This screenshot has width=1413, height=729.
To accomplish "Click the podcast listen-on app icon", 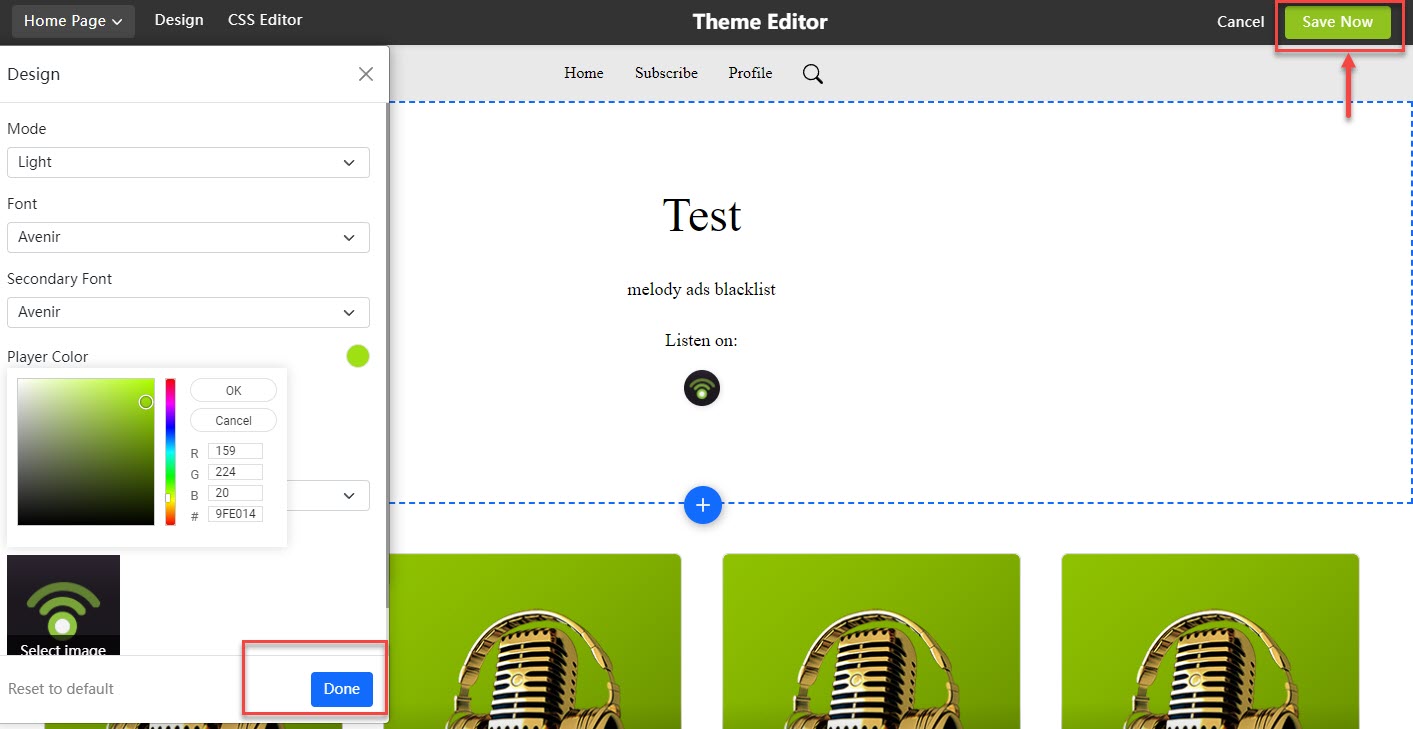I will (702, 388).
